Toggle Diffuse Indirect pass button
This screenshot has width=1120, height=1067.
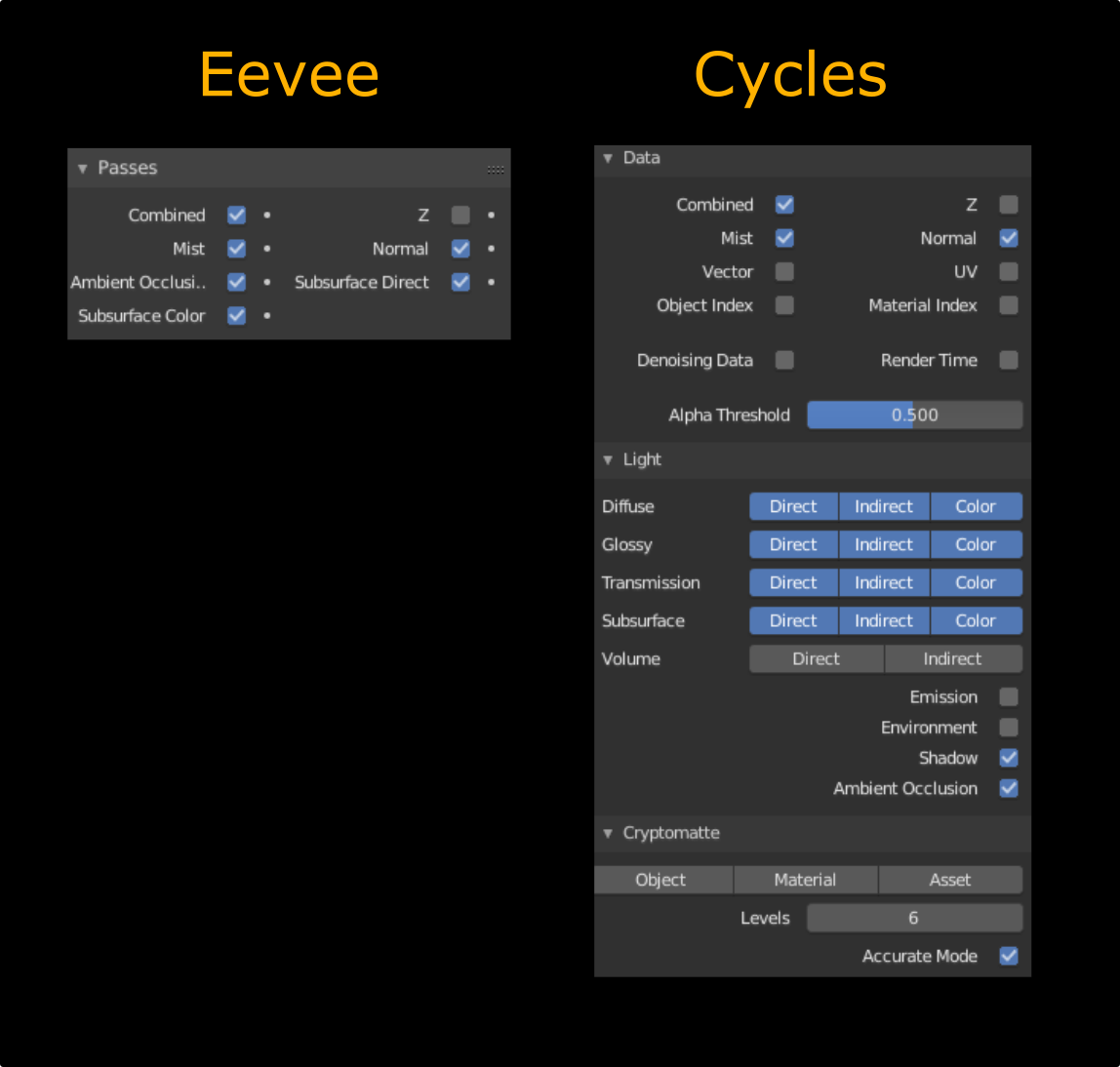[x=884, y=506]
